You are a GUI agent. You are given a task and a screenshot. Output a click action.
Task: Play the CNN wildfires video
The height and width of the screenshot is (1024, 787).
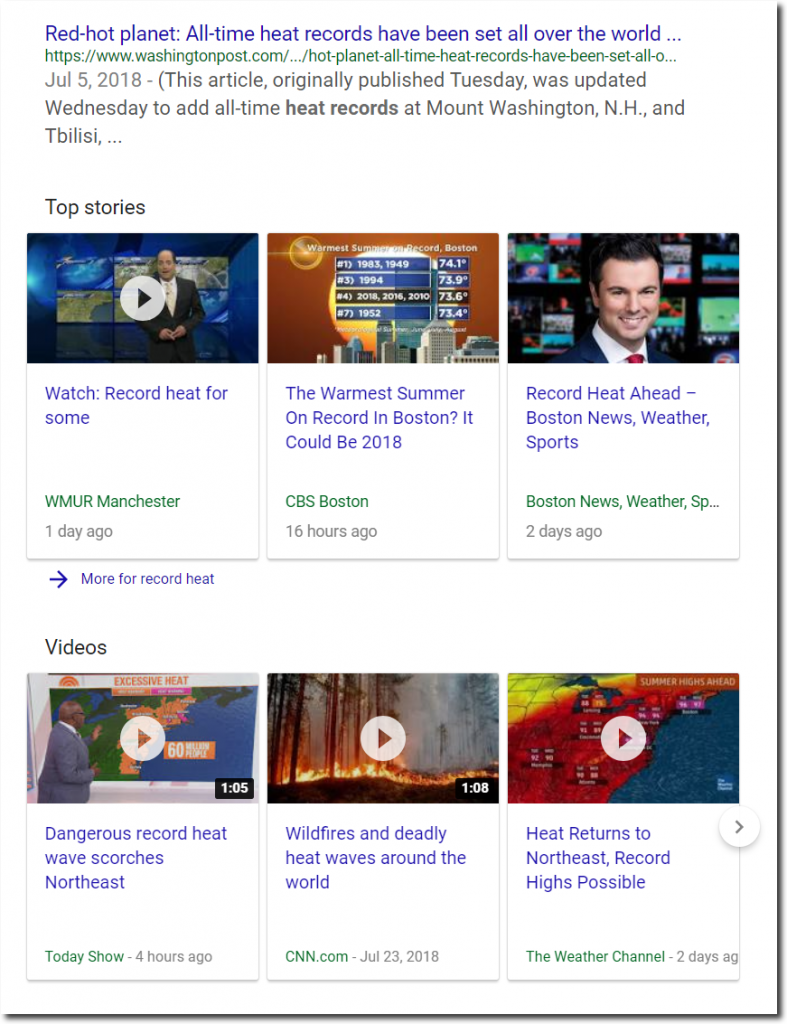tap(383, 738)
